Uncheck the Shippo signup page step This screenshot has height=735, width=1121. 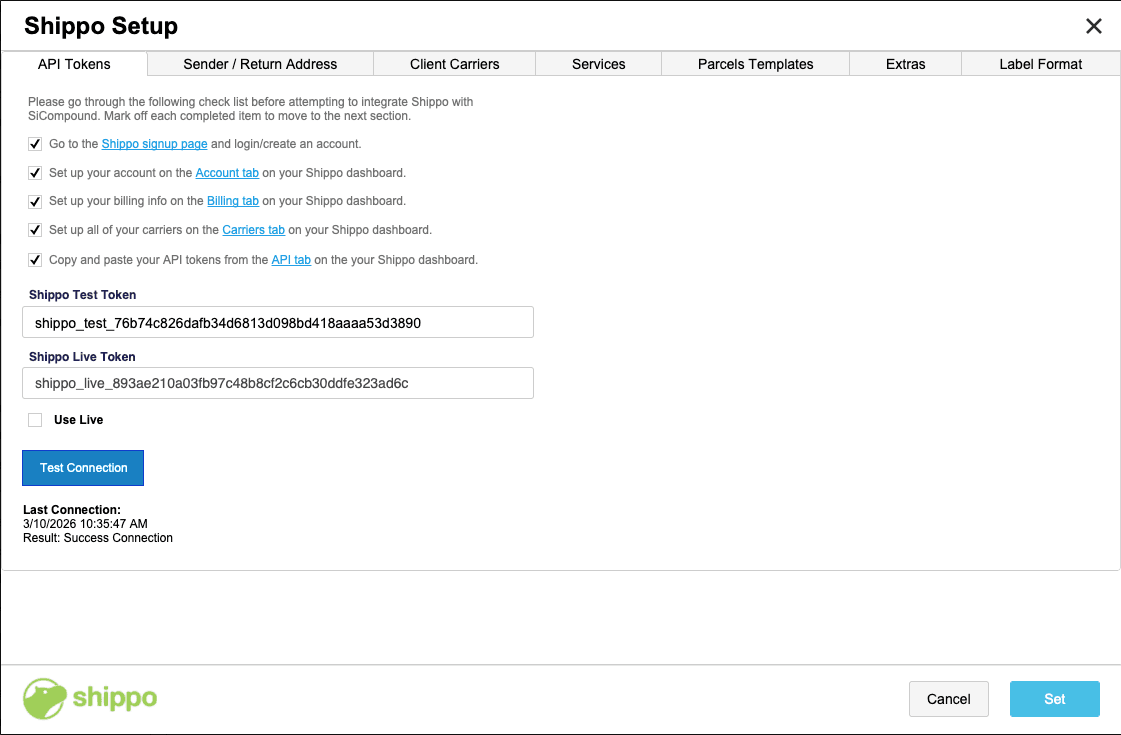[x=35, y=144]
